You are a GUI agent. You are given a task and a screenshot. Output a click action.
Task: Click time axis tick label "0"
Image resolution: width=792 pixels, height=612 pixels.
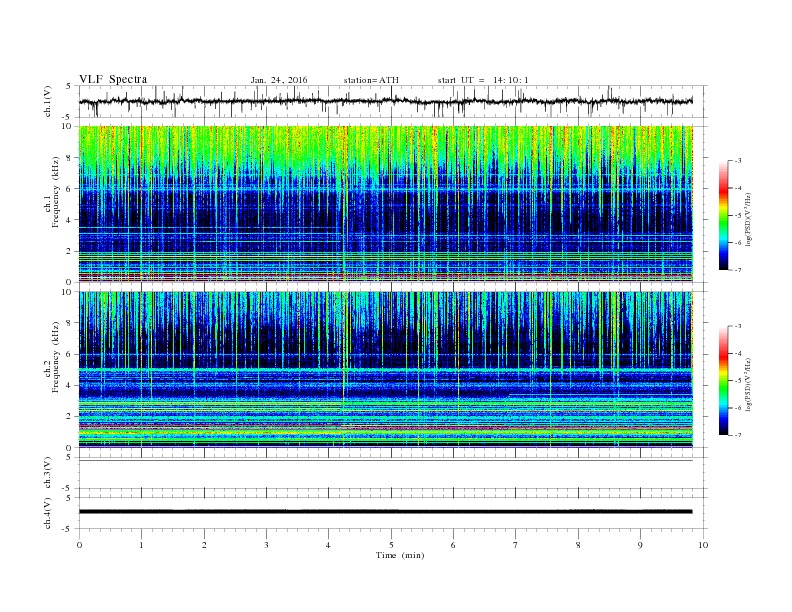click(79, 545)
